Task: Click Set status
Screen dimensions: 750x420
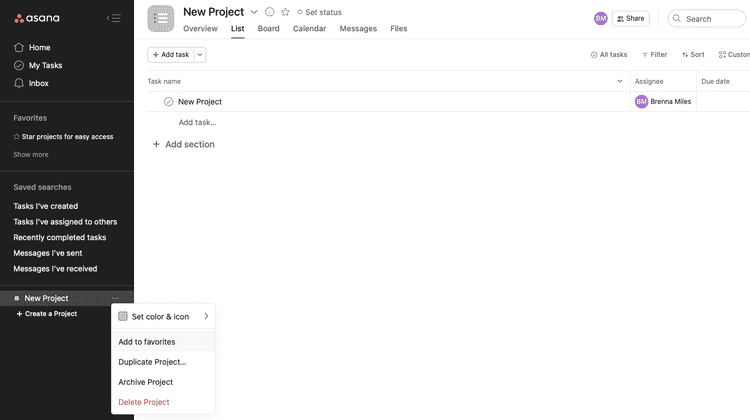Action: 319,12
